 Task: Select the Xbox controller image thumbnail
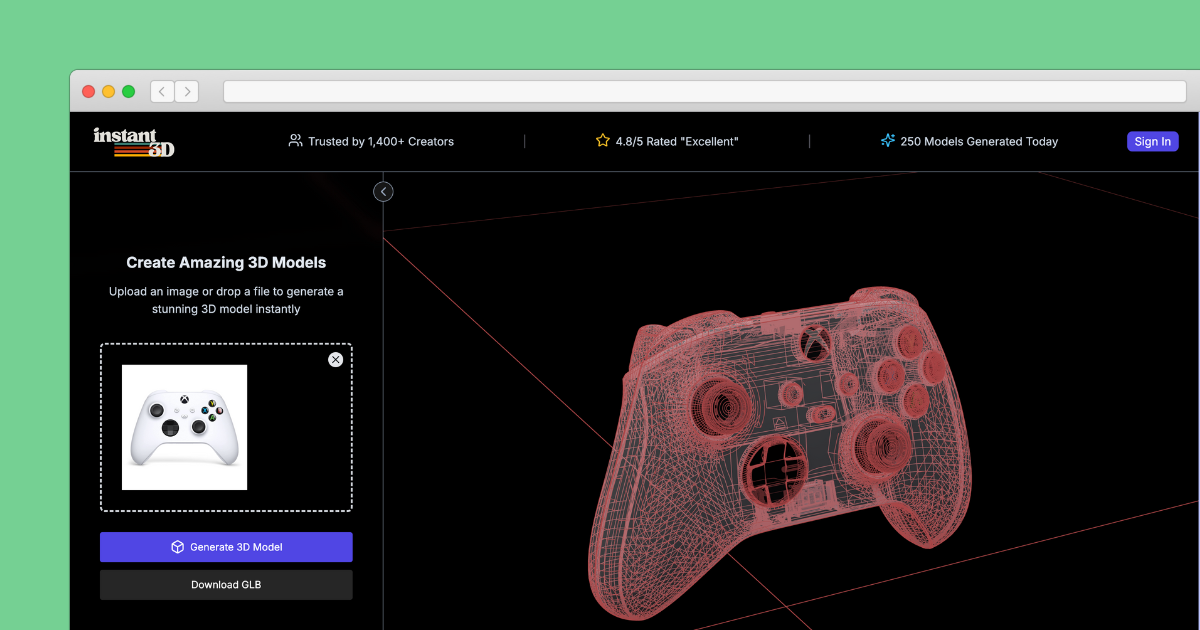click(x=184, y=427)
